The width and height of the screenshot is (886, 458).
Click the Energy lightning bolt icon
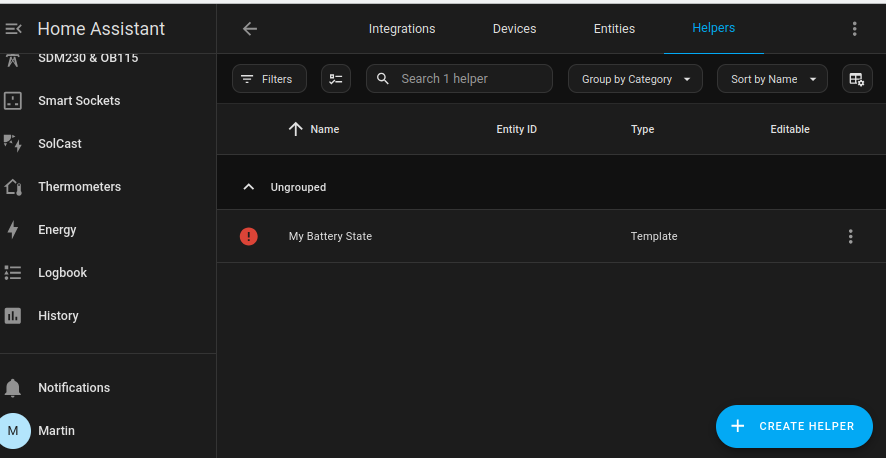pos(13,230)
